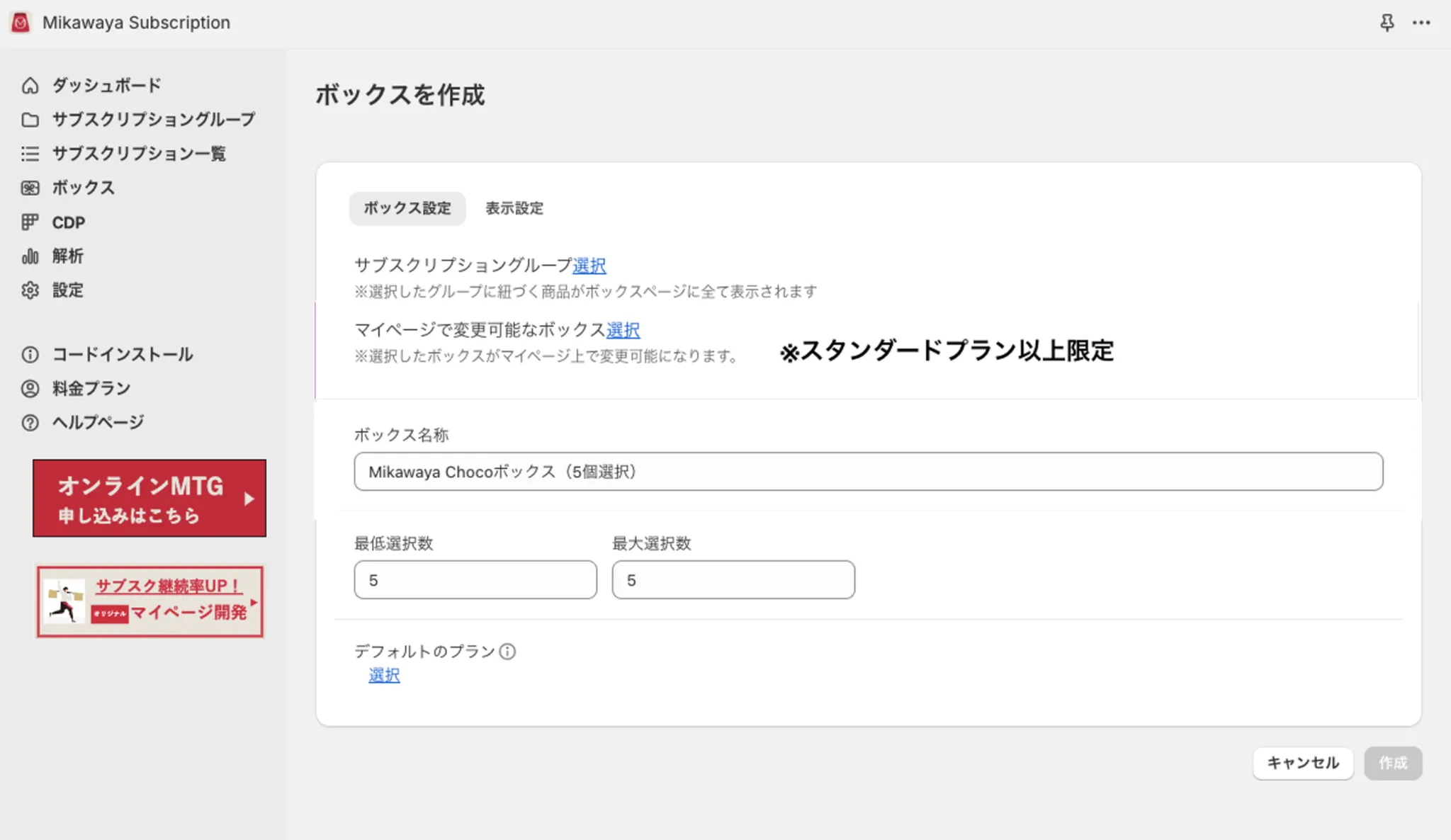1451x840 pixels.
Task: Click the subscription group folder icon
Action: click(30, 120)
